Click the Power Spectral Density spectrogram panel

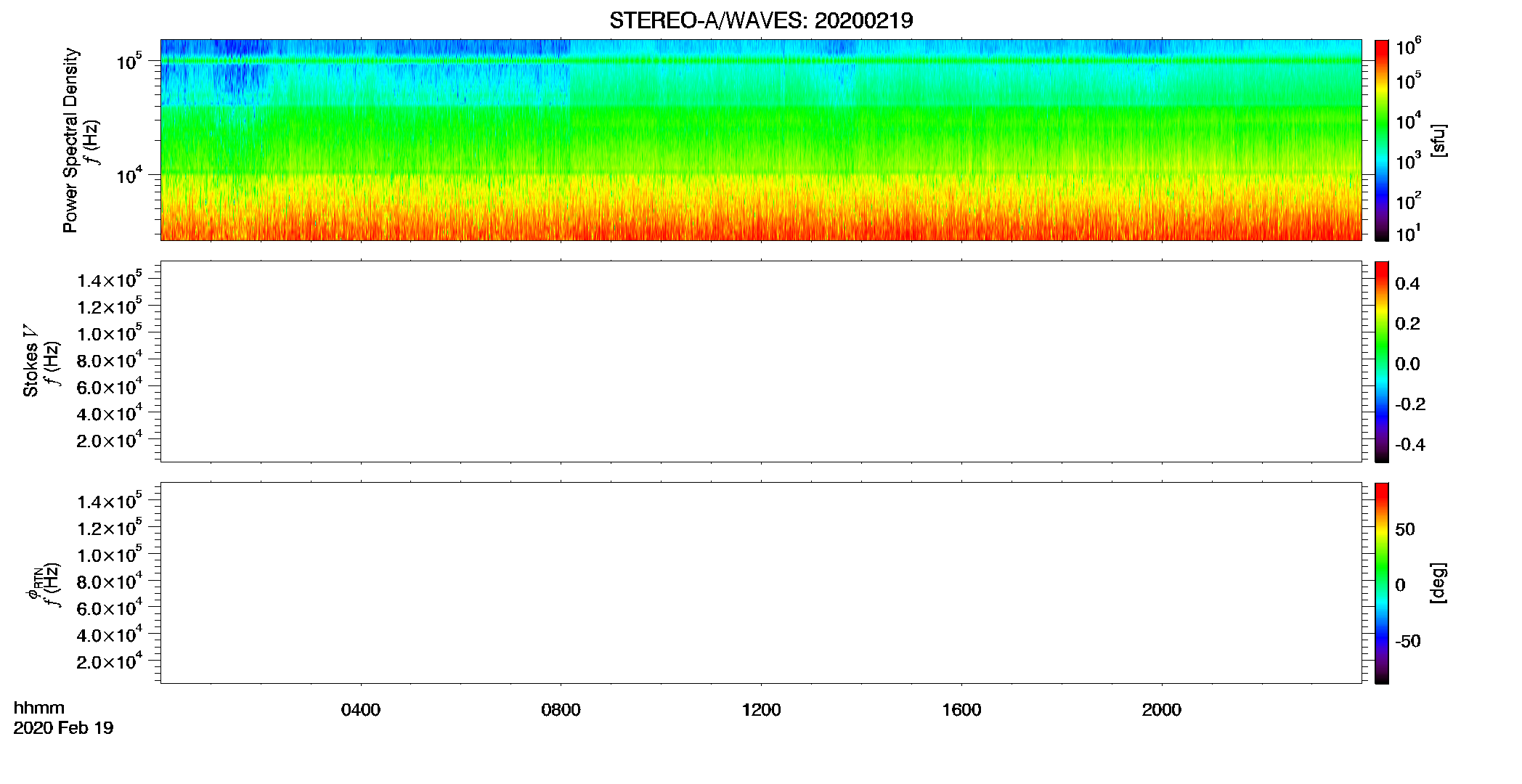[x=761, y=139]
